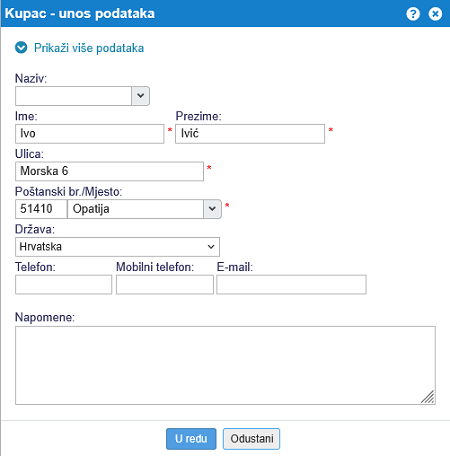Expand the Naziv dropdown arrow

click(x=140, y=96)
